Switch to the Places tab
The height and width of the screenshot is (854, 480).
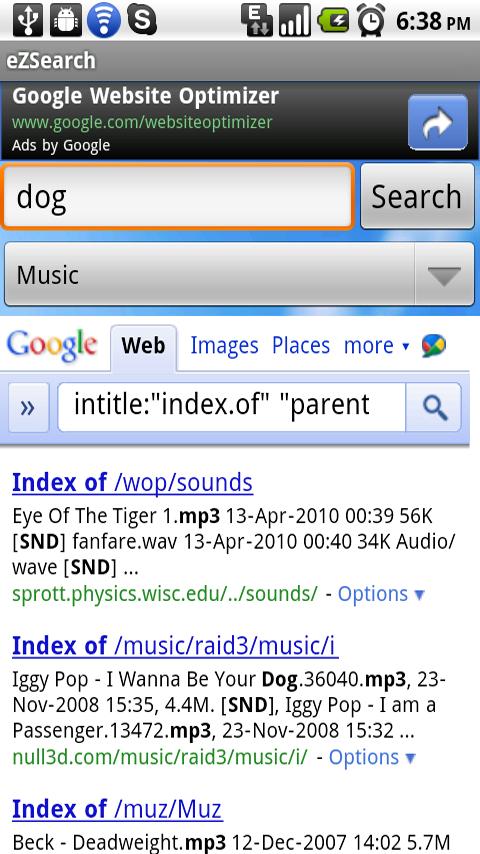[x=301, y=346]
